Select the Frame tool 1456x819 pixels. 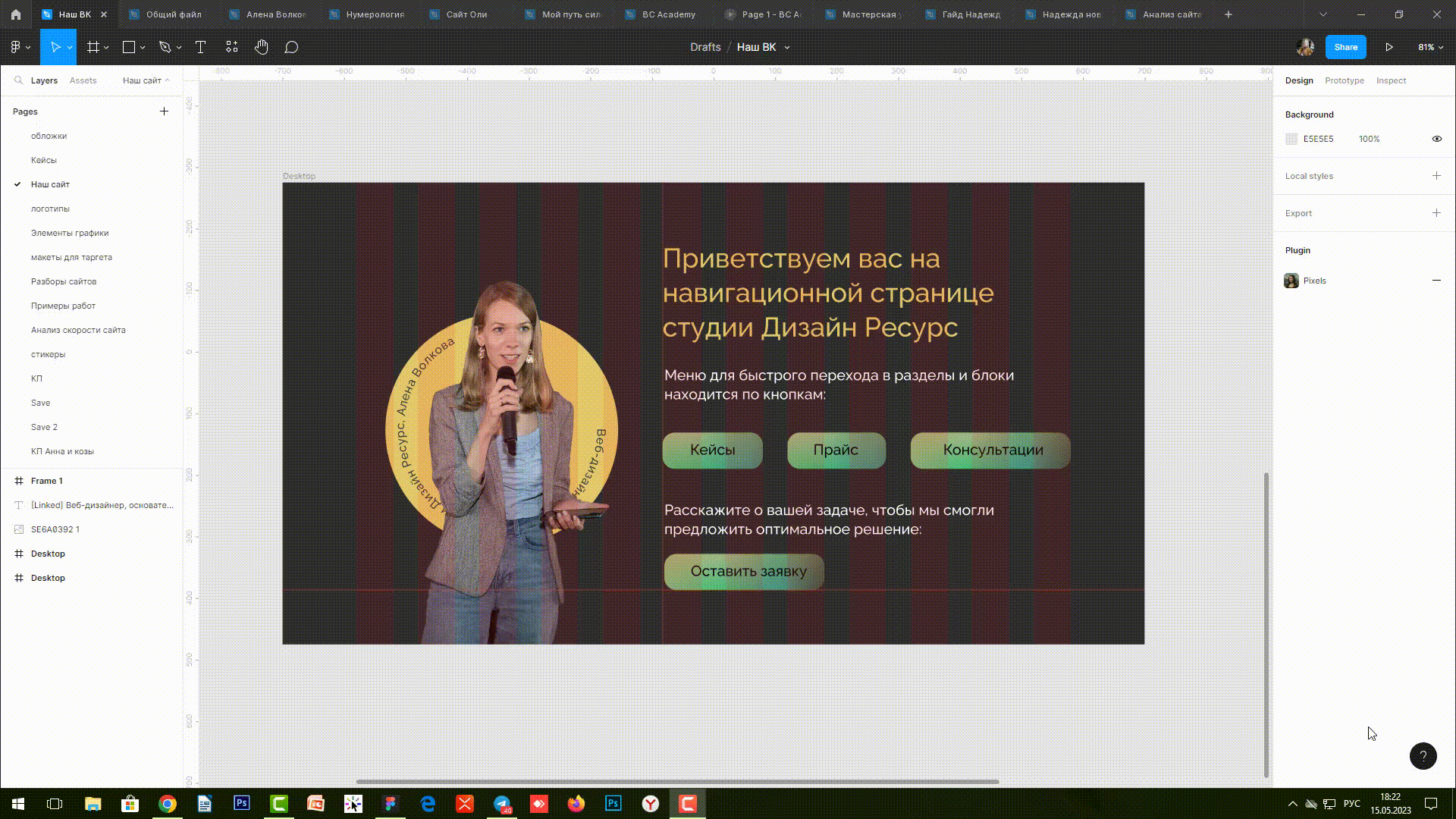pos(93,47)
